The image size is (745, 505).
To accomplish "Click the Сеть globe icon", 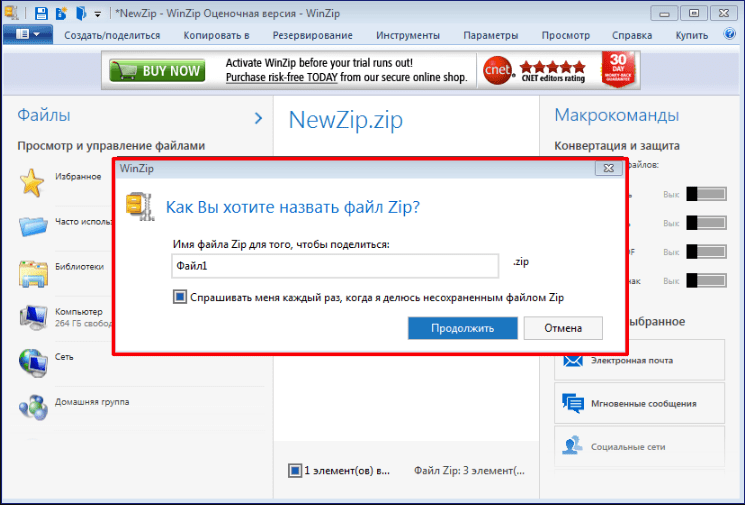I will point(33,361).
